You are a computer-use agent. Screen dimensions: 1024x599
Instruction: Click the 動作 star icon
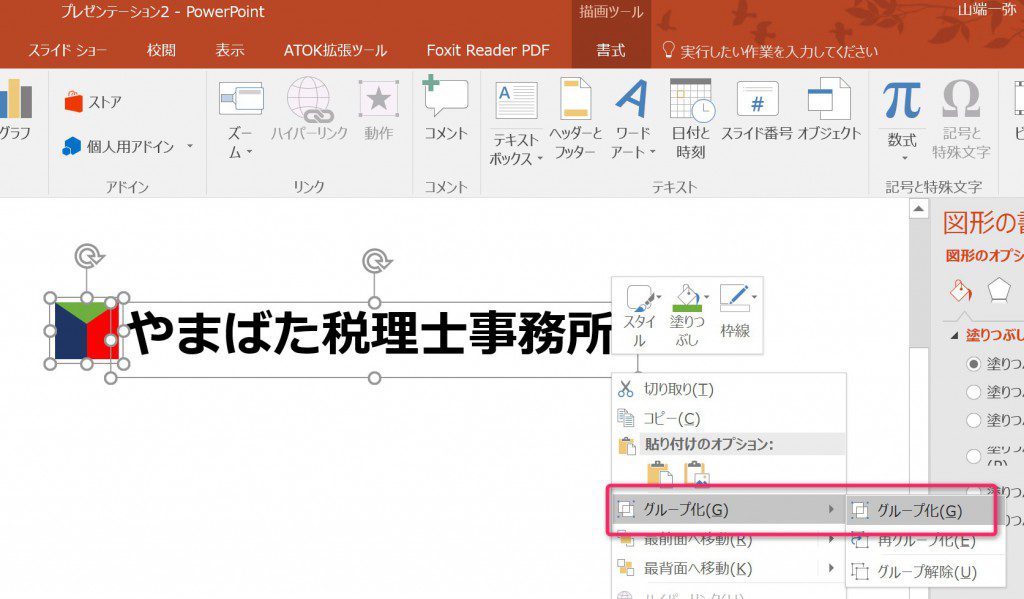[x=379, y=99]
